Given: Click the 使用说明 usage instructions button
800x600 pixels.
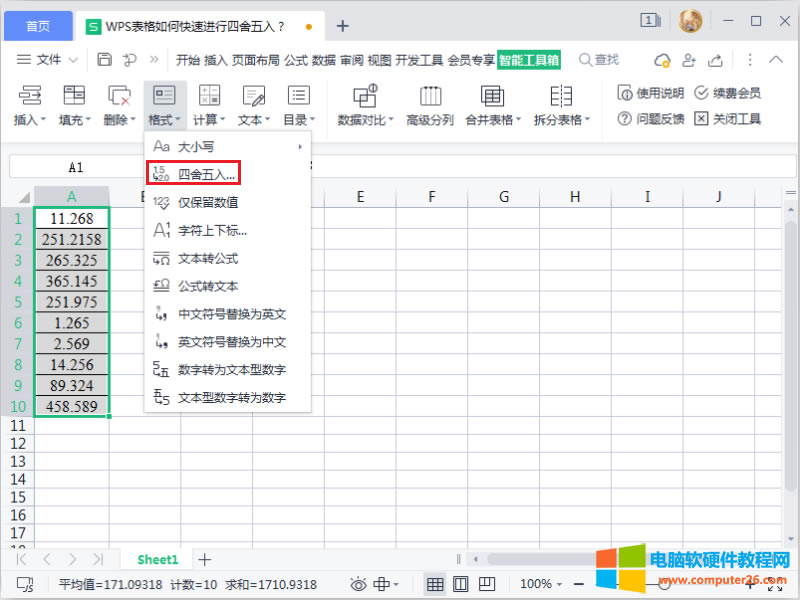Looking at the screenshot, I should pos(650,93).
